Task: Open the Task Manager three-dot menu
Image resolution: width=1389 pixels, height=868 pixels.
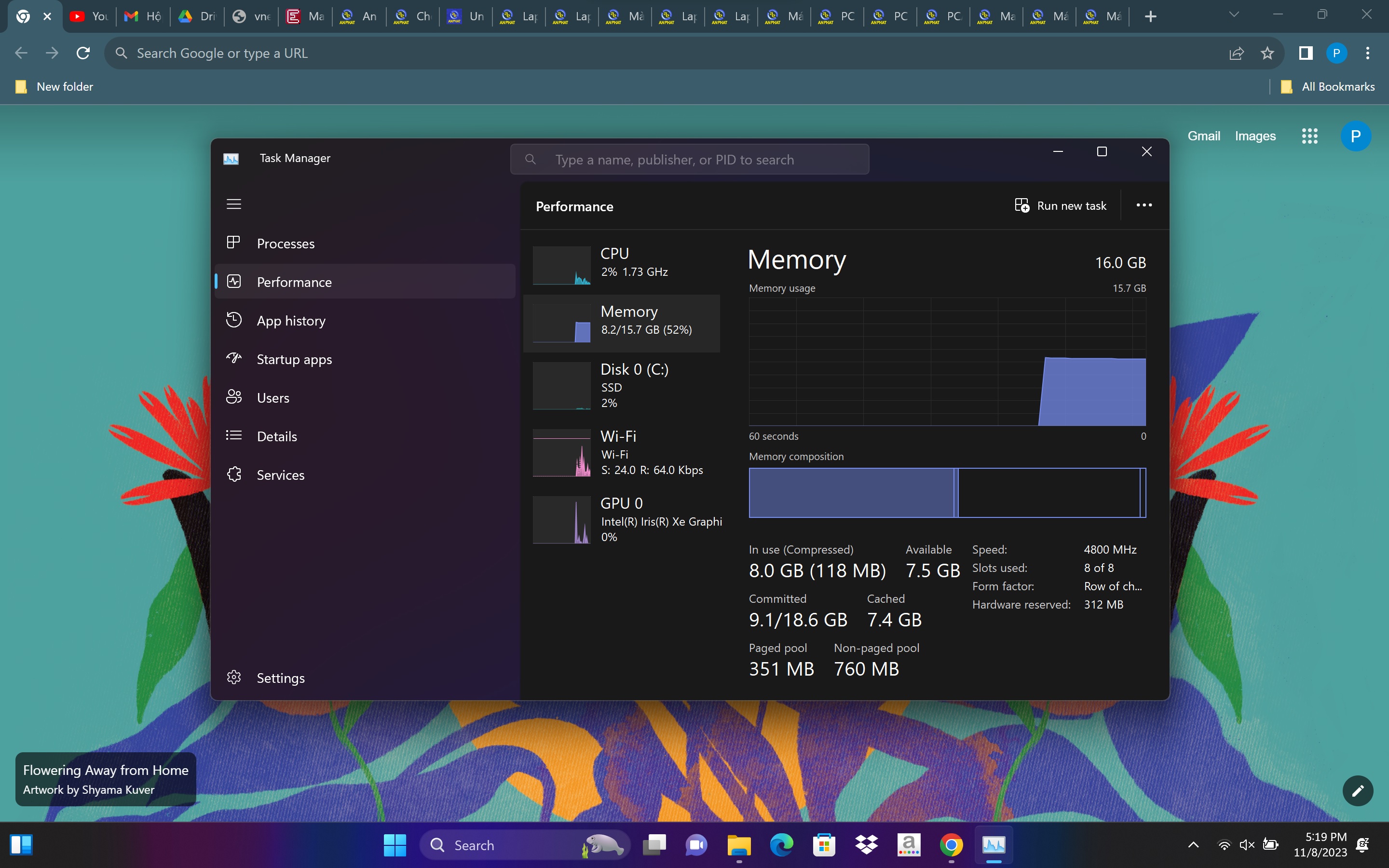Action: point(1144,204)
